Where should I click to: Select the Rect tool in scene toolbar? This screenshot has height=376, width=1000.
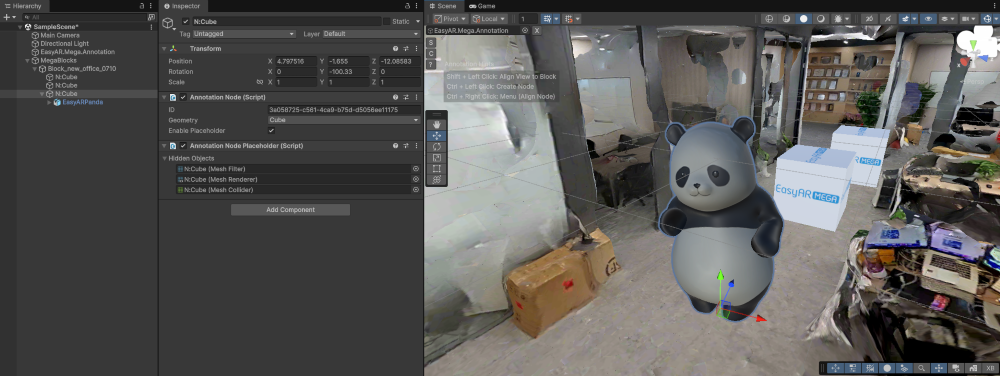437,169
